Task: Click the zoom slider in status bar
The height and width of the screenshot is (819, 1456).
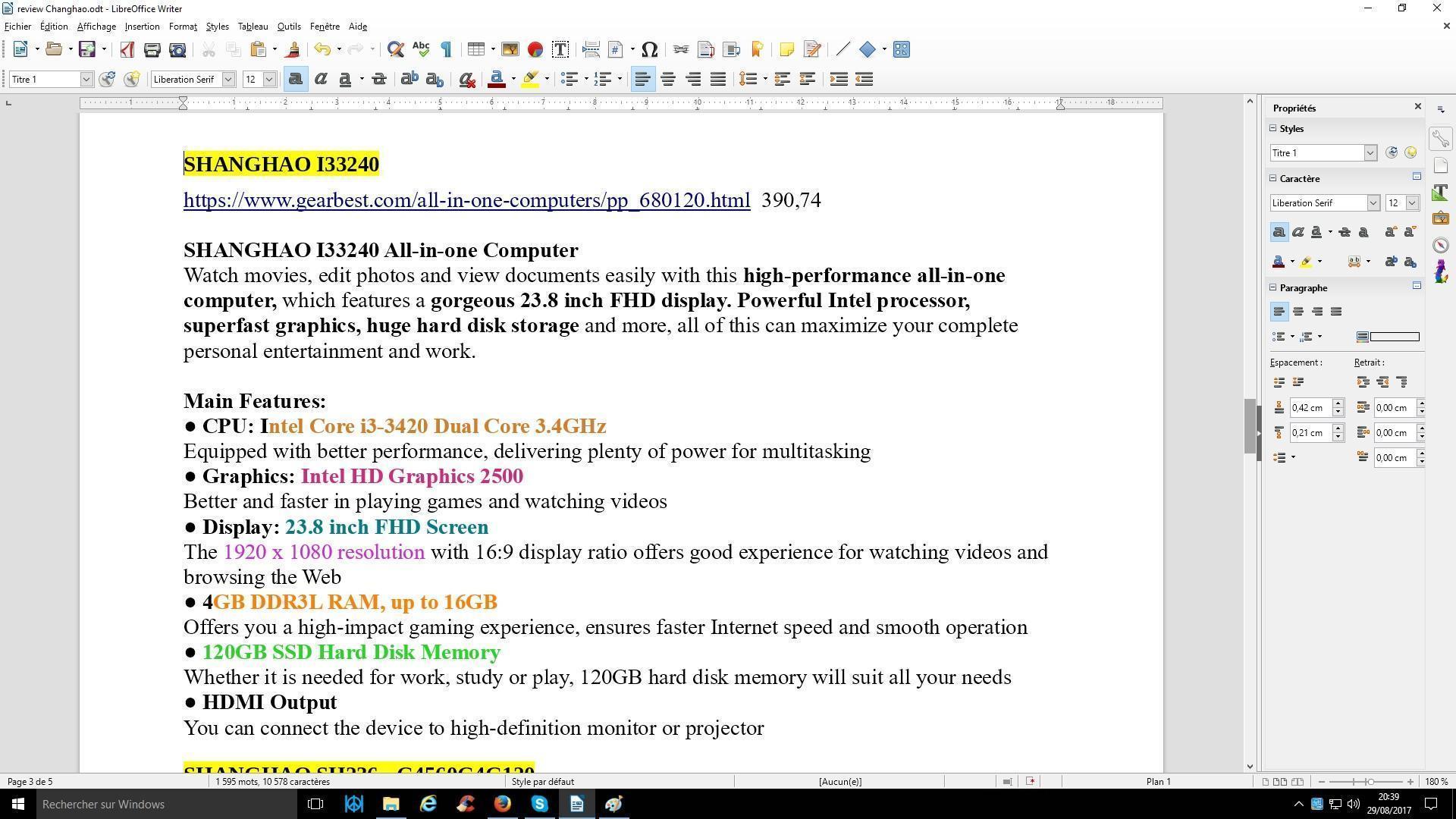Action: (1370, 782)
